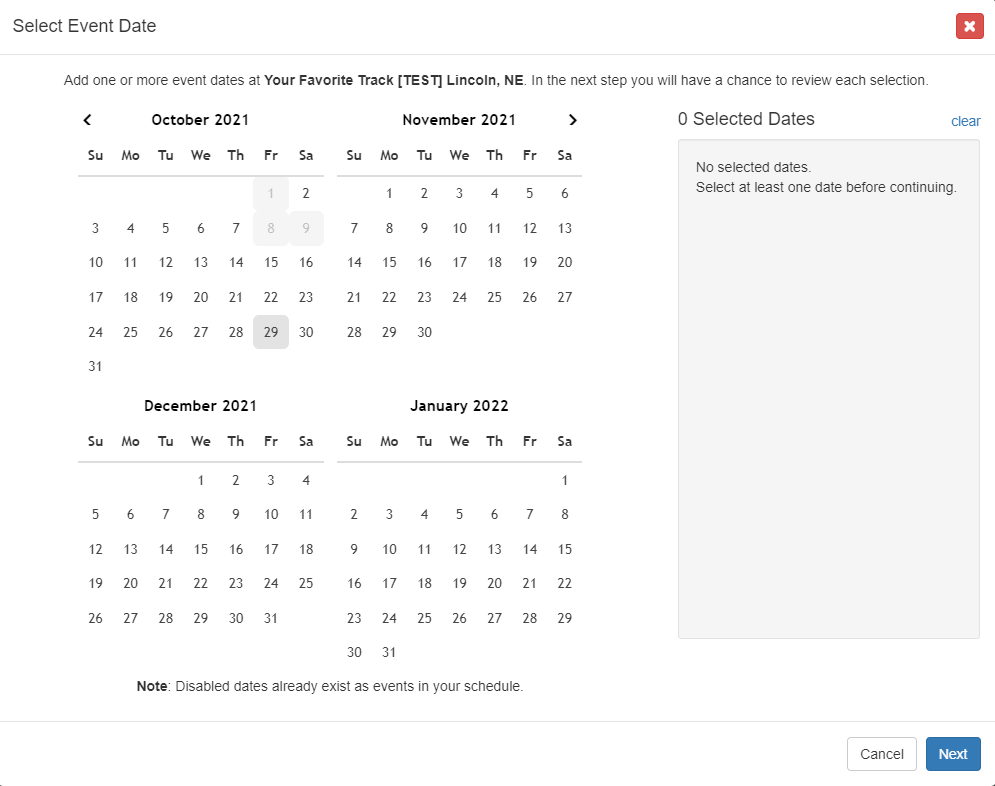995x786 pixels.
Task: Pick October 15, 2021 on calendar
Action: pyautogui.click(x=271, y=262)
